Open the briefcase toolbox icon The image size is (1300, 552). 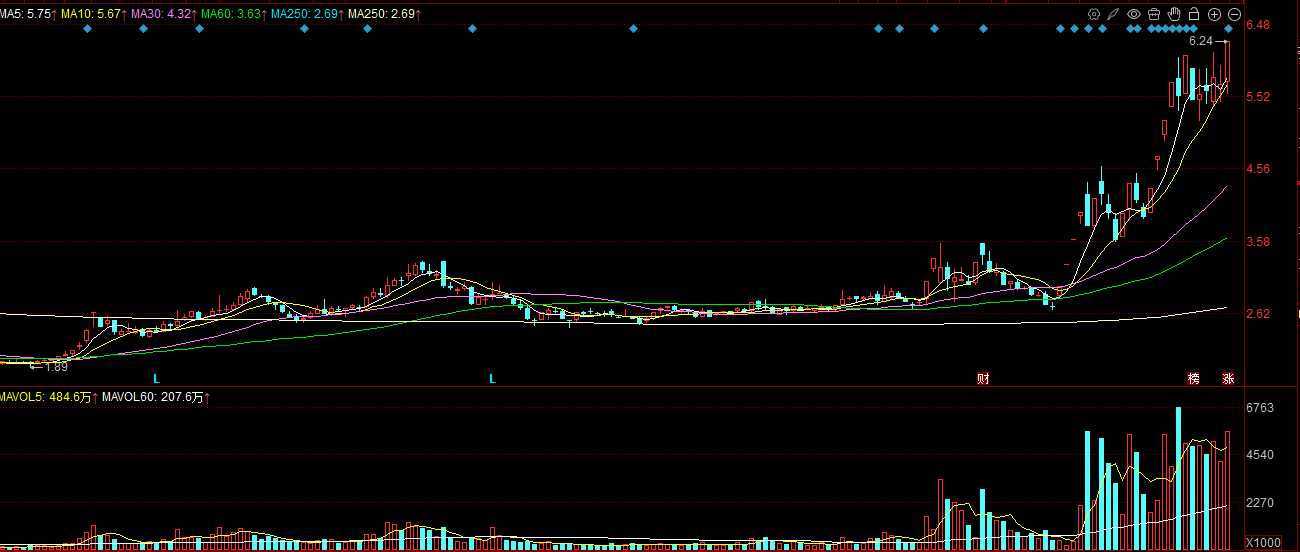1154,14
